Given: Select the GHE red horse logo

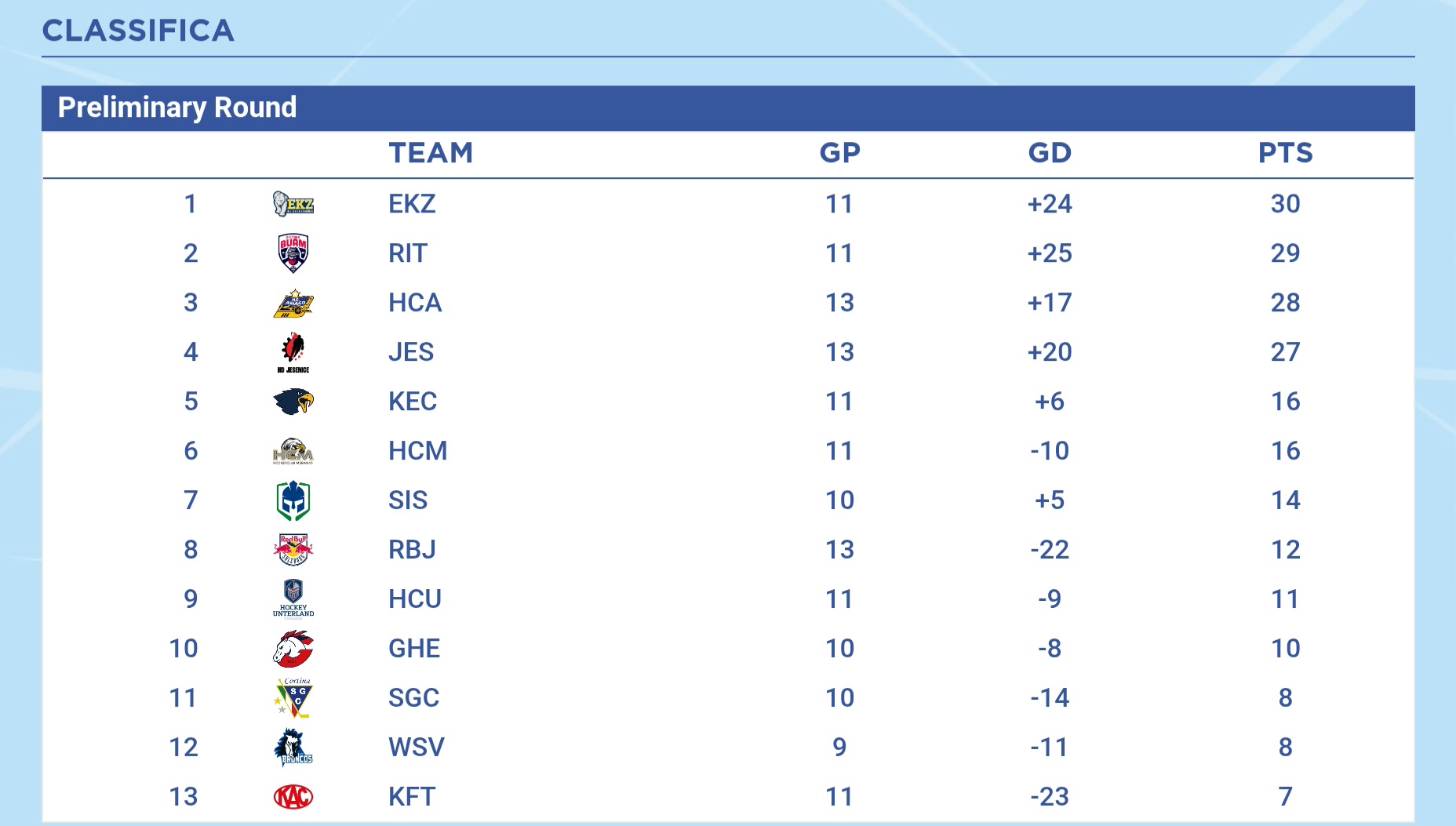Looking at the screenshot, I should [293, 649].
